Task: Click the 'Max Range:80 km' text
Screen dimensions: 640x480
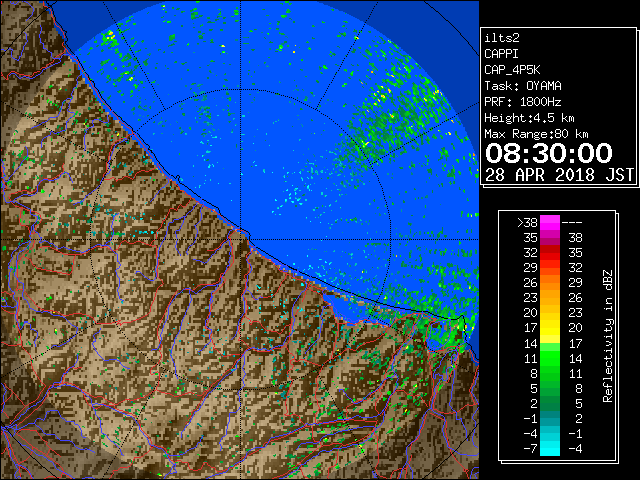Action: coord(536,134)
